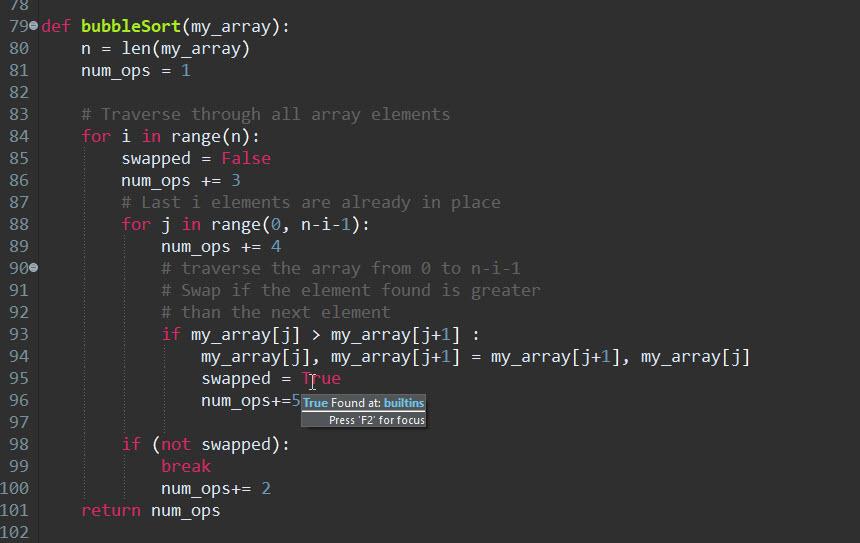Click 'num_ops+= 2' on line 100
The image size is (860, 543).
[216, 488]
